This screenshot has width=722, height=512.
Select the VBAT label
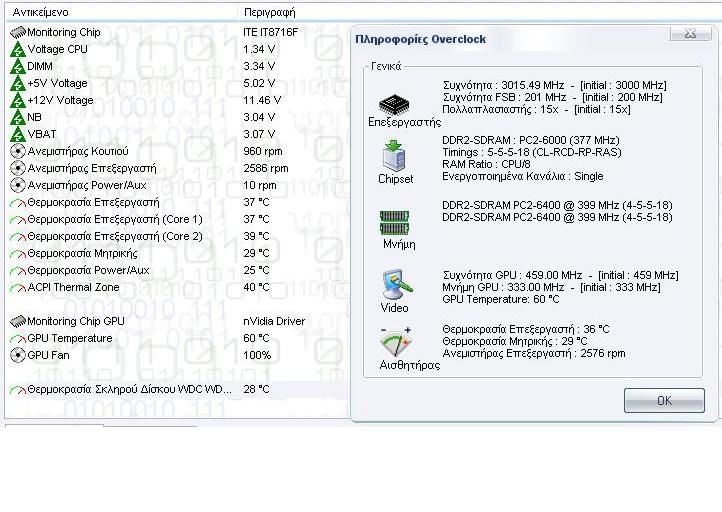point(42,134)
